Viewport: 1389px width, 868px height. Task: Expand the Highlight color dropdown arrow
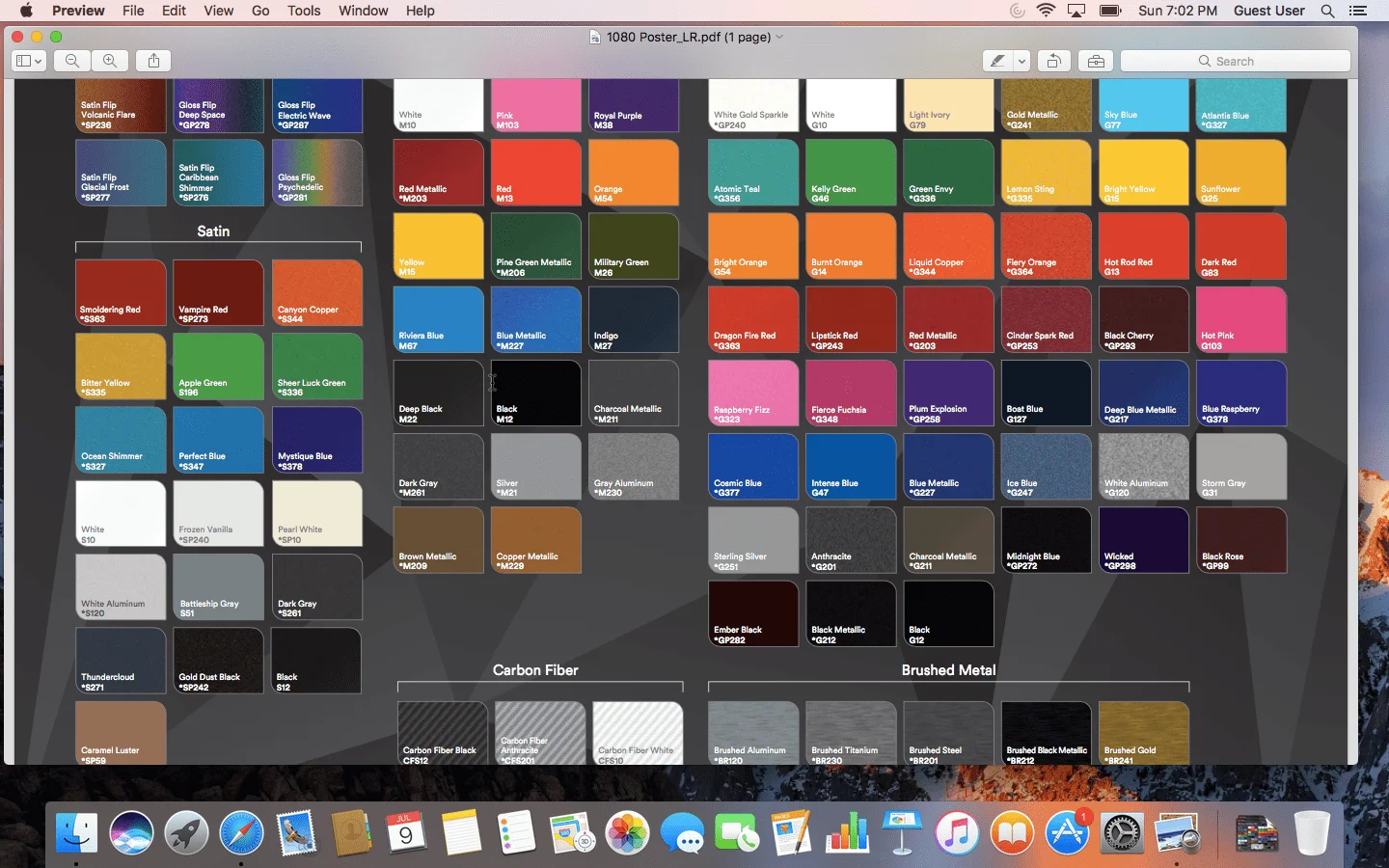1021,61
